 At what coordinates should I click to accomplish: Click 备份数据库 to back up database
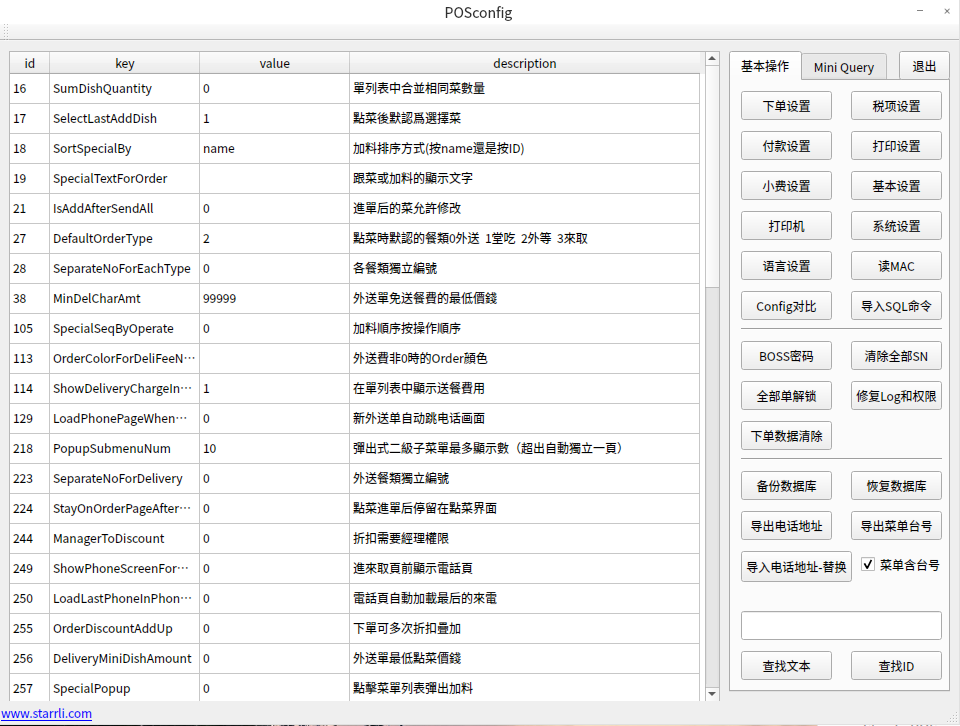[x=786, y=487]
